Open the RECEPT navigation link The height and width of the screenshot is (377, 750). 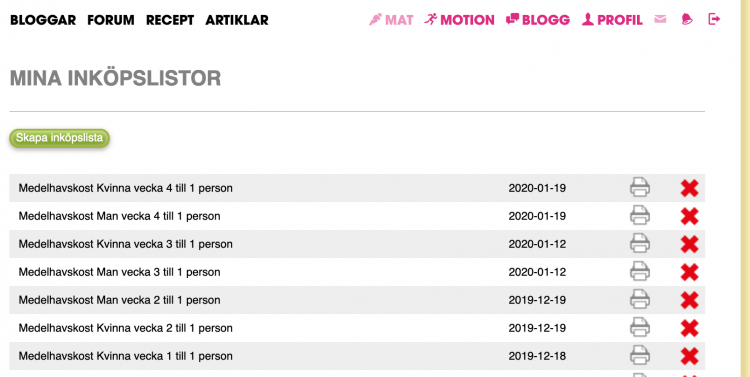[x=170, y=20]
